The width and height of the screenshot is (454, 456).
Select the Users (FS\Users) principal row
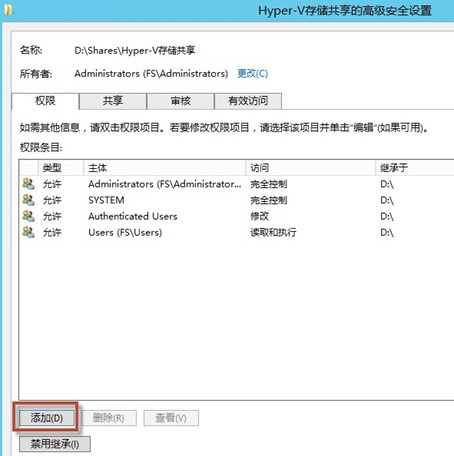coord(237,232)
